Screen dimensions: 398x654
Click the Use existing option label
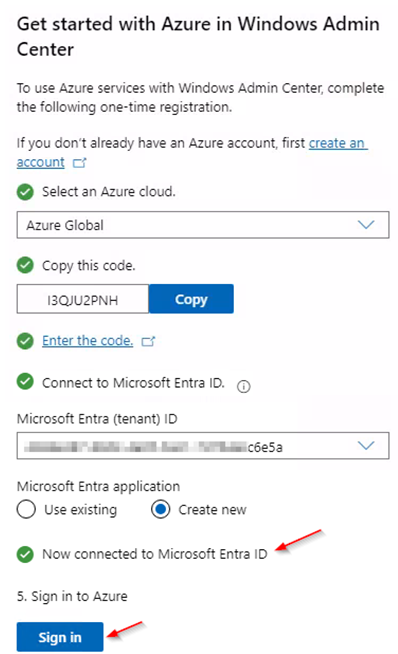81,510
